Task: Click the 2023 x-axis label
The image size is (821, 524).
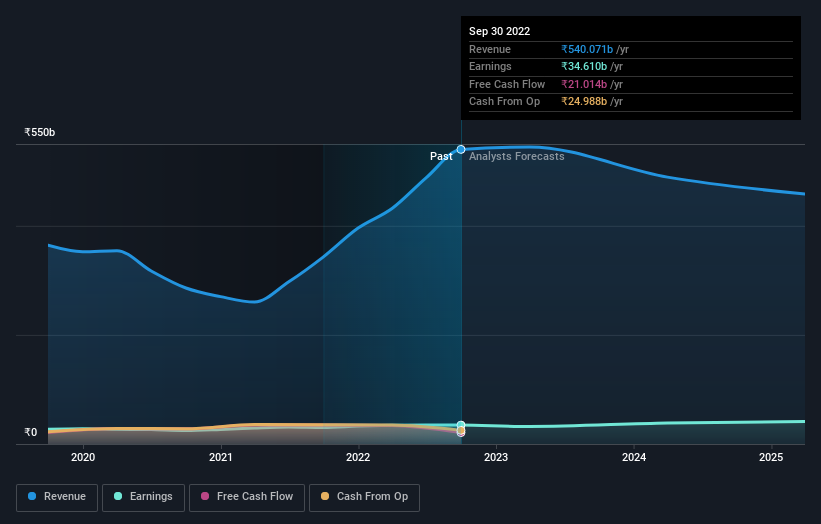Action: 496,458
